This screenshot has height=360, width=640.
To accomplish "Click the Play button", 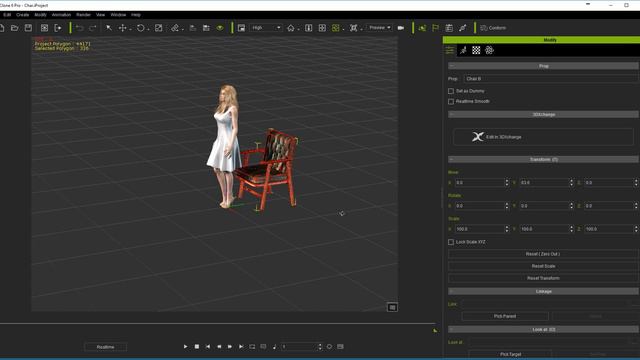I will (185, 347).
